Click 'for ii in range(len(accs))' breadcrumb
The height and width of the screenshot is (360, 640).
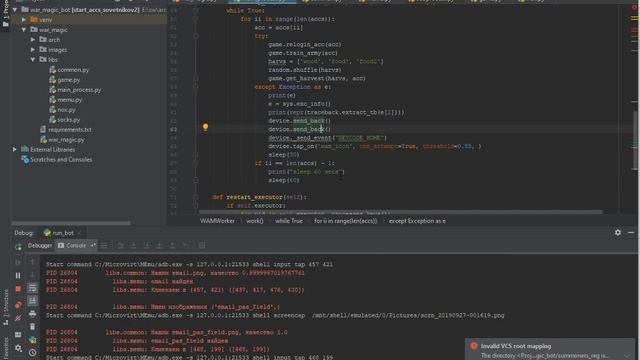pos(346,221)
